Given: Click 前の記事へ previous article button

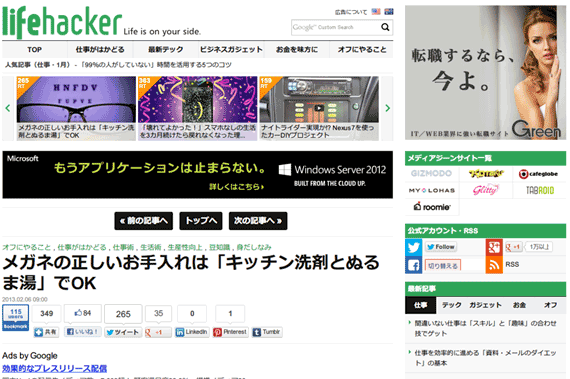Looking at the screenshot, I should point(144,221).
